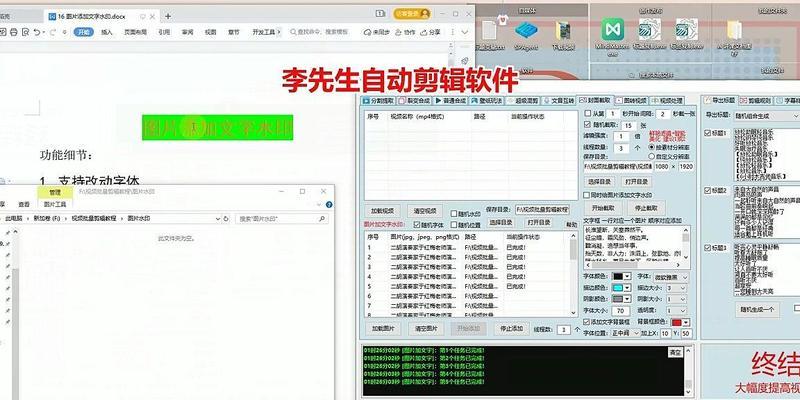
Task: Open the 插入 ribbon tab in WPS
Action: [x=107, y=32]
